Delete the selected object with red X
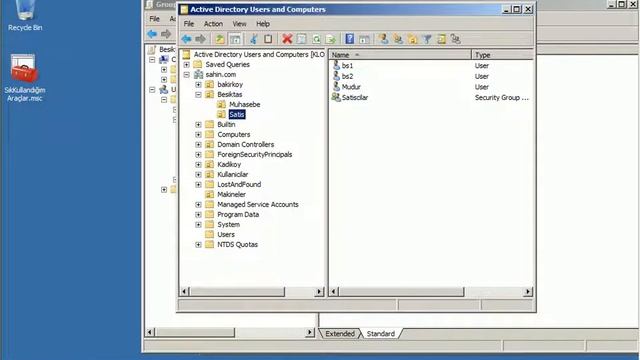The height and width of the screenshot is (360, 640). point(287,39)
